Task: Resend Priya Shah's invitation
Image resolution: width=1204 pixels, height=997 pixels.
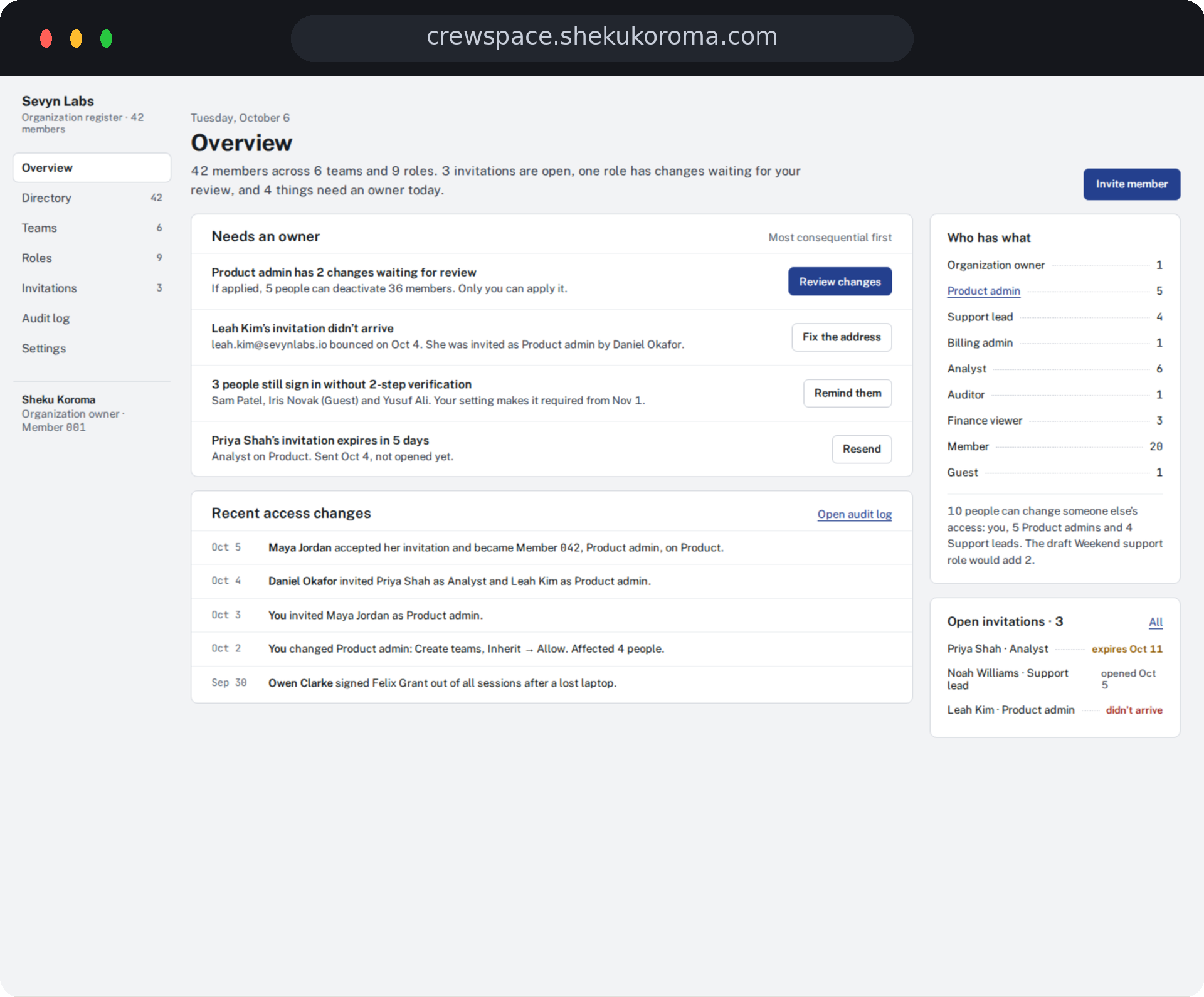Action: 862,449
